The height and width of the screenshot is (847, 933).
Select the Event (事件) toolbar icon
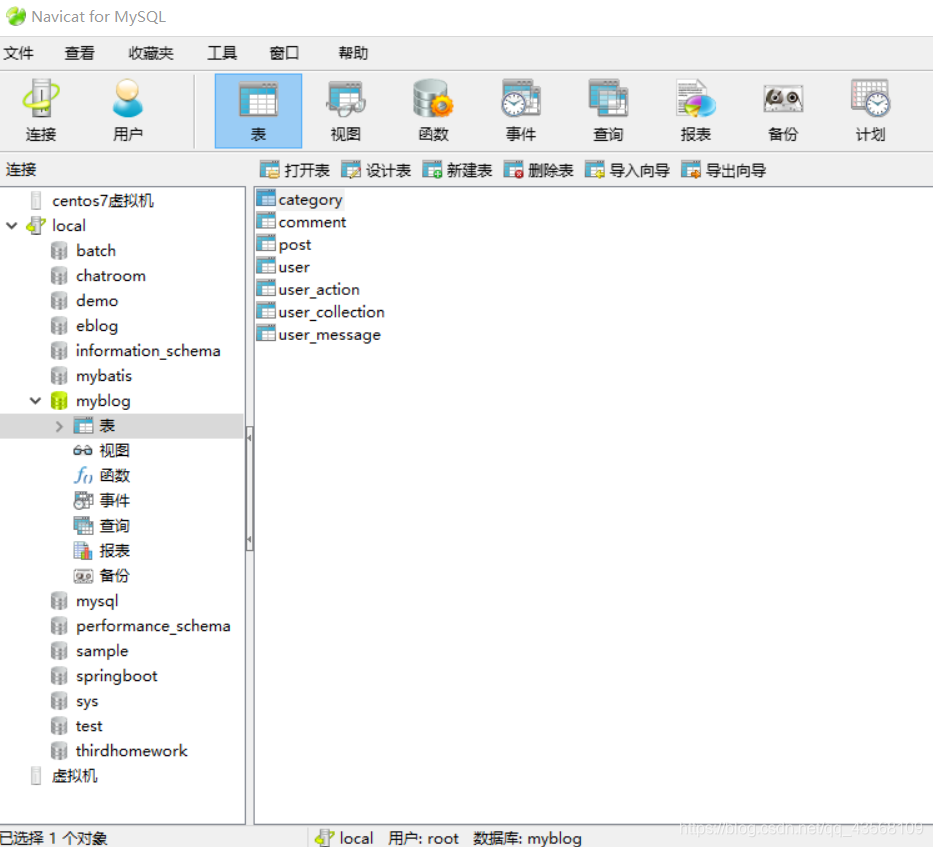coord(521,110)
